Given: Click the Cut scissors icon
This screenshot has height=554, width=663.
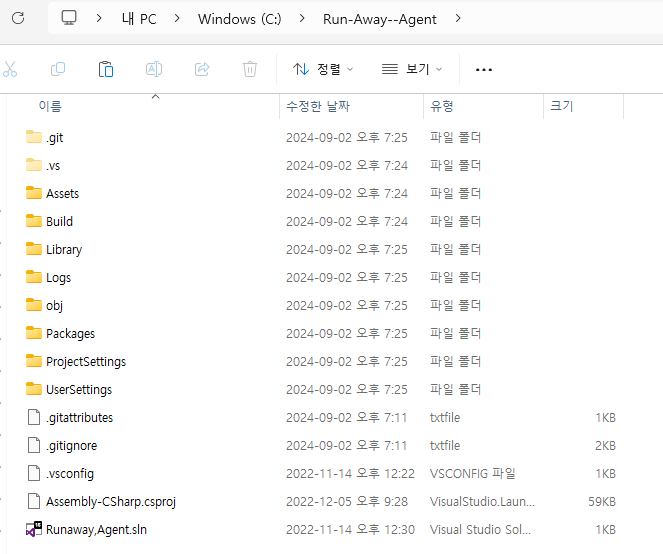Looking at the screenshot, I should pos(10,69).
